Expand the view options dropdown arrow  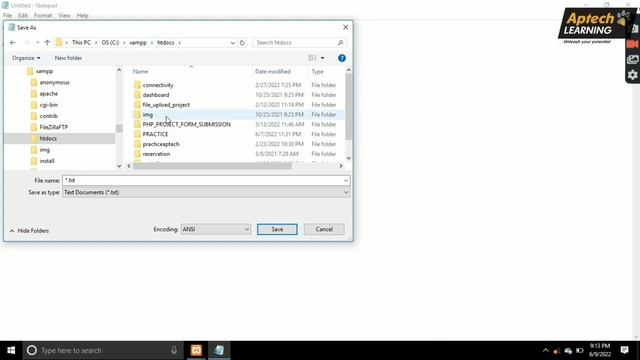click(322, 58)
